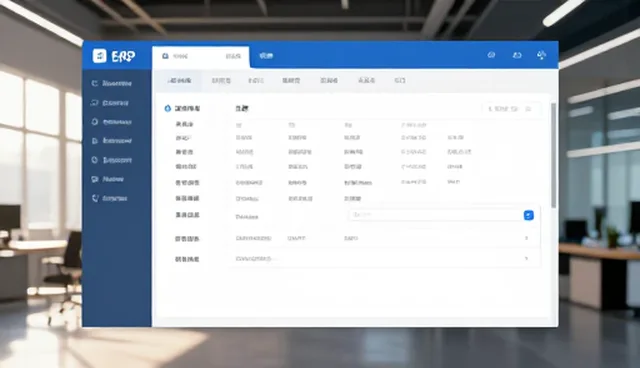Viewport: 640px width, 368px height.
Task: Click the search magnifier icon in header
Action: tap(165, 56)
